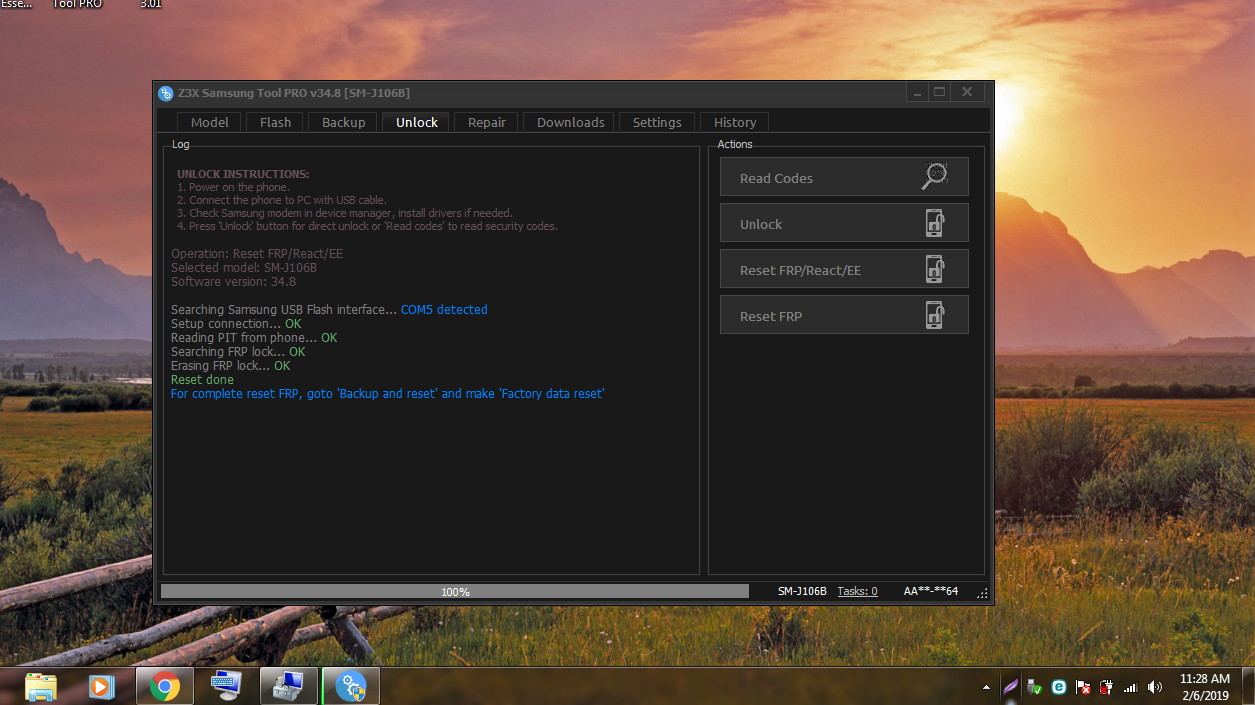Click the 100% progress bar
Viewport: 1255px width, 705px height.
(x=455, y=591)
